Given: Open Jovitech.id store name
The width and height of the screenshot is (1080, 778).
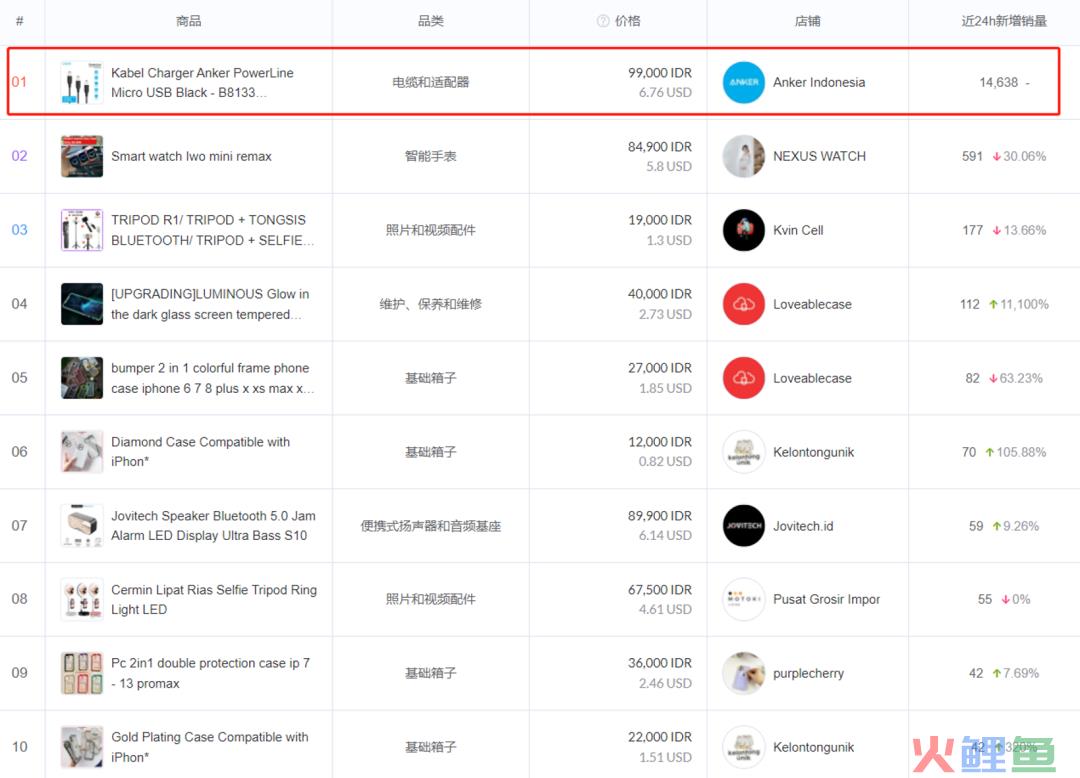Looking at the screenshot, I should (x=803, y=526).
